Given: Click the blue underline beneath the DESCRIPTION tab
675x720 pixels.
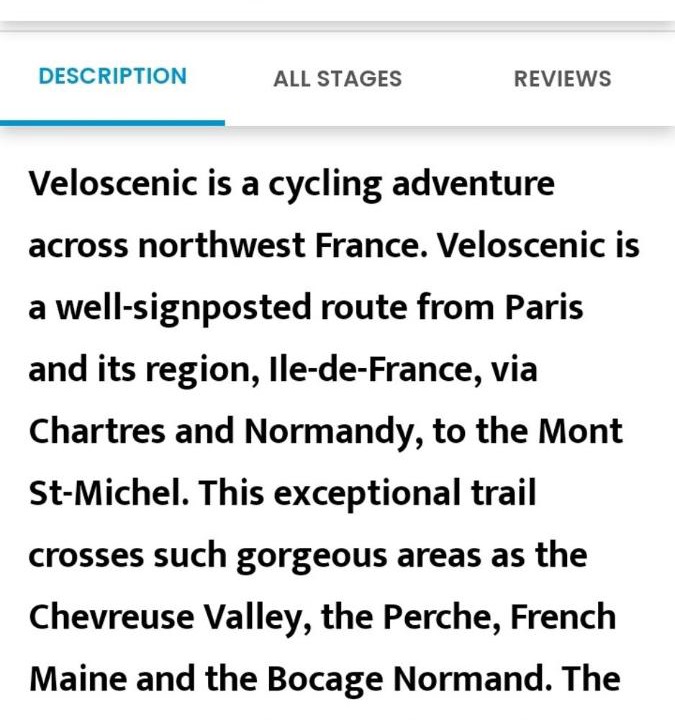Looking at the screenshot, I should (112, 122).
